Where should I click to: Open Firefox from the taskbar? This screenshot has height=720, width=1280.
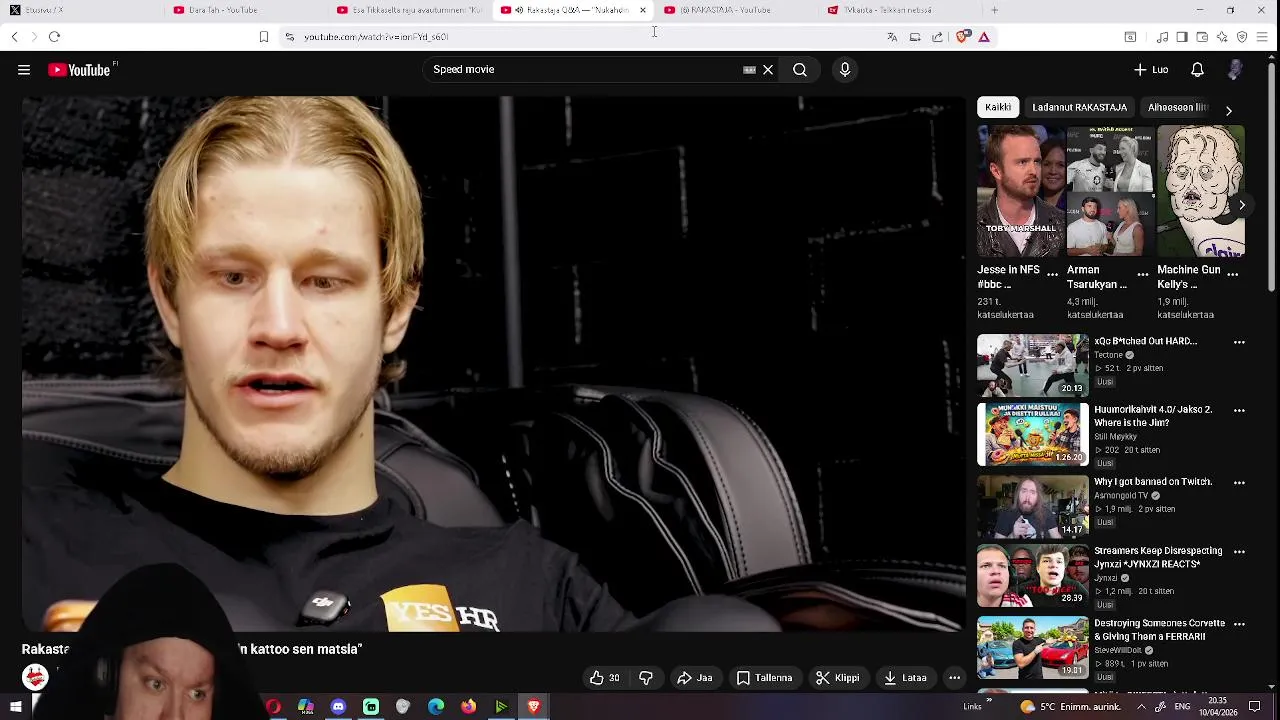click(x=468, y=707)
